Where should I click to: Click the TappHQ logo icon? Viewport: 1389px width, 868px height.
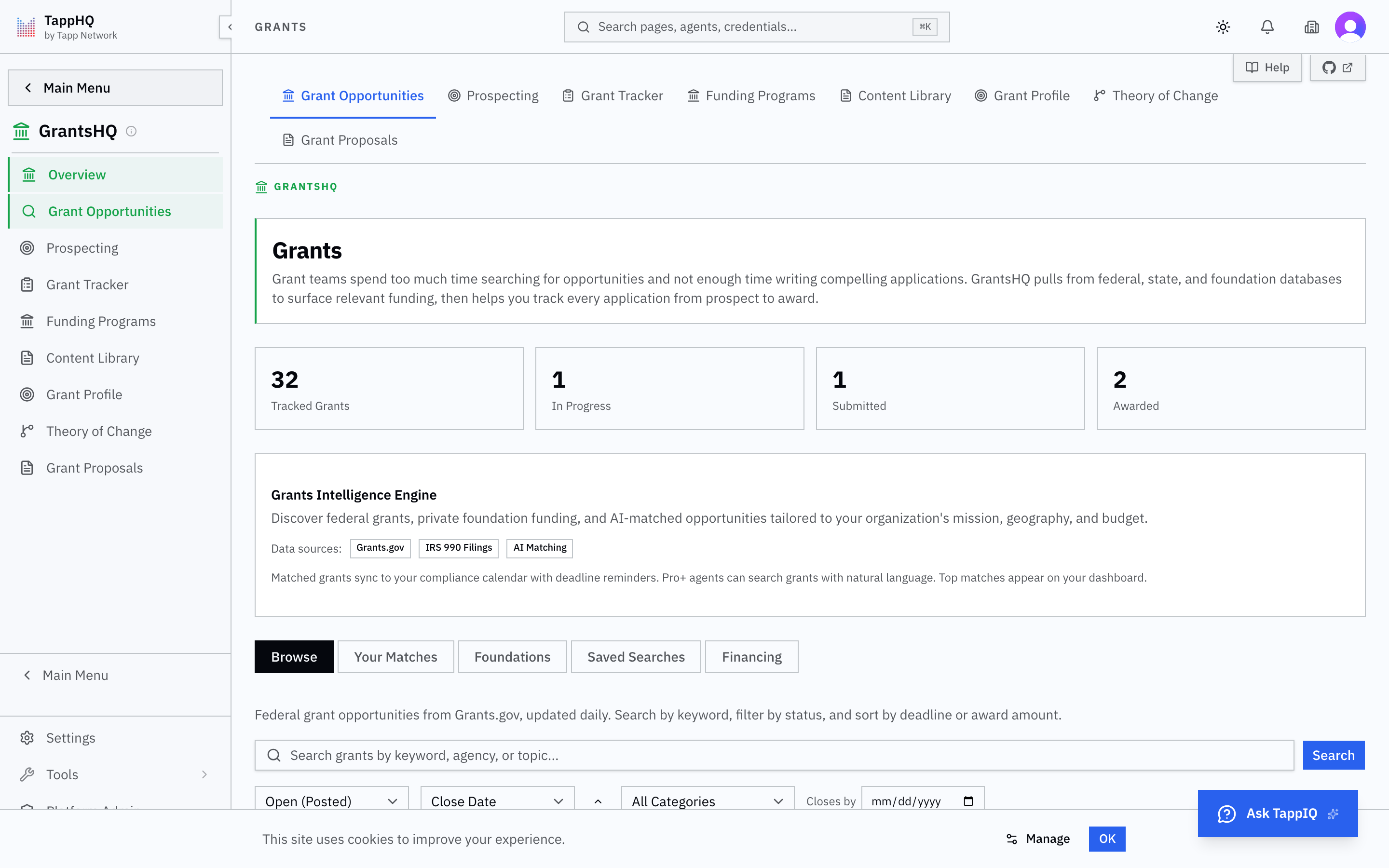point(26,27)
